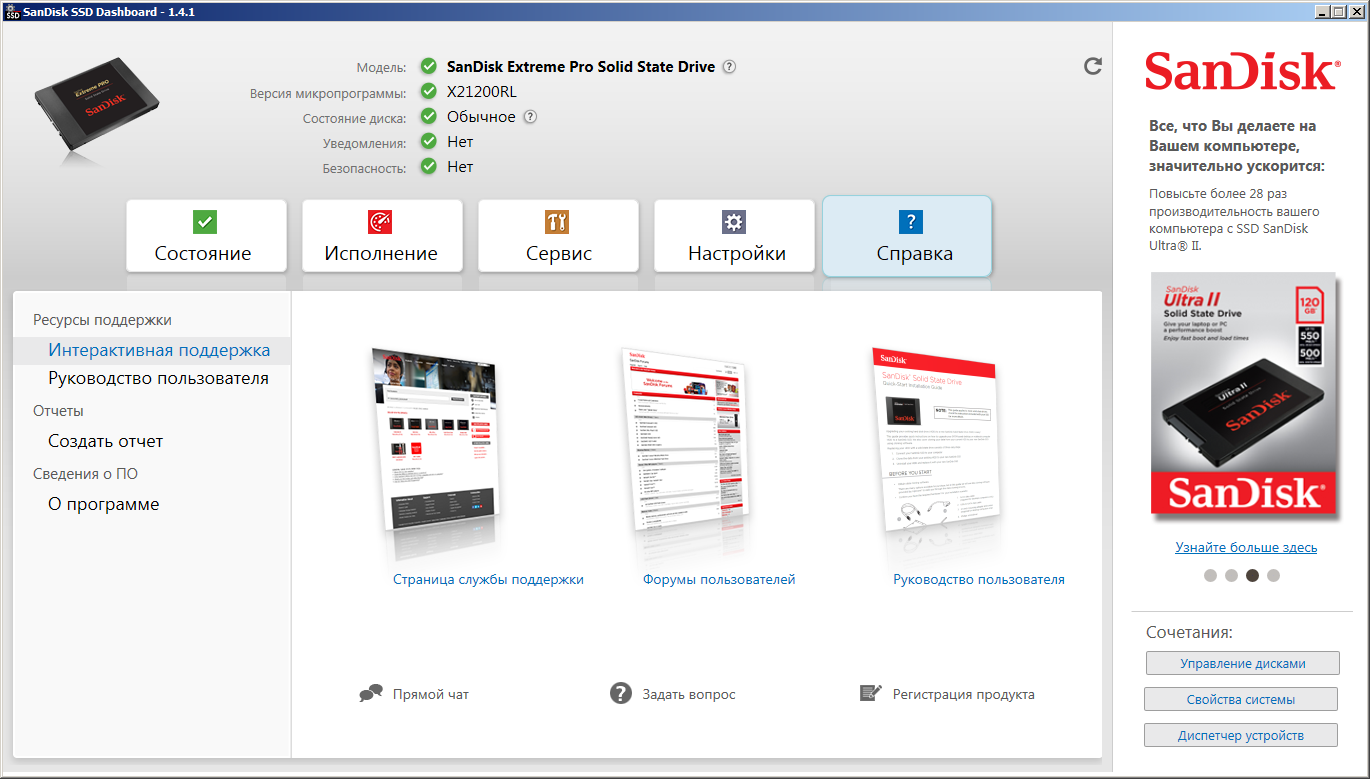The width and height of the screenshot is (1370, 779).
Task: Go to the Настройки tab
Action: click(x=734, y=236)
